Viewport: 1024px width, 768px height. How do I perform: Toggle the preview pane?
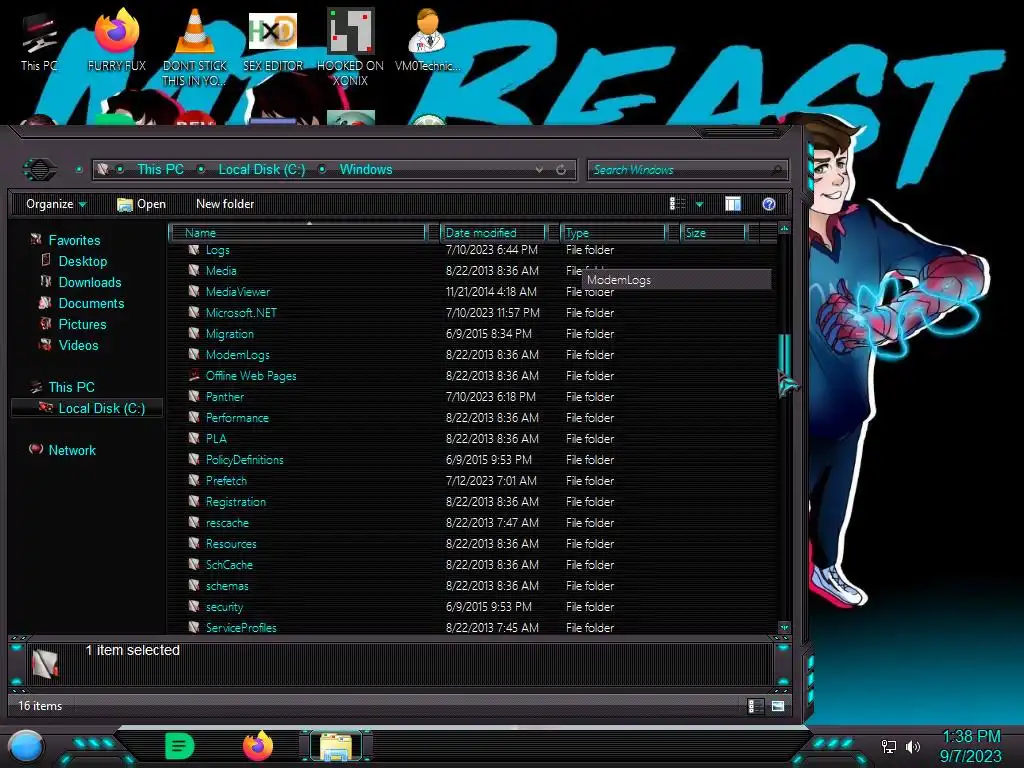pos(733,204)
